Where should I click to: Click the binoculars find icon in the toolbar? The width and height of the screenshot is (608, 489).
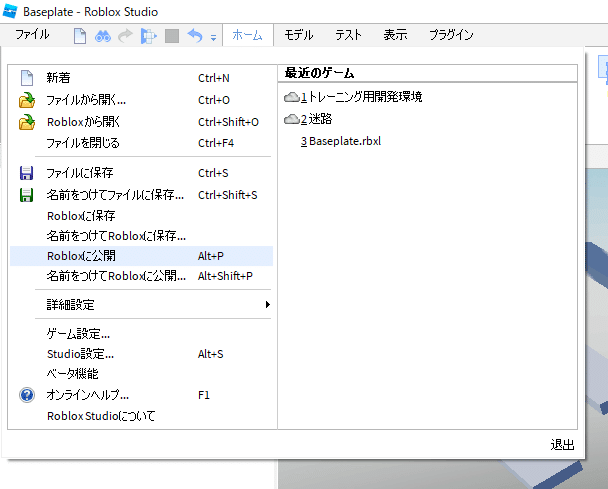click(x=103, y=36)
